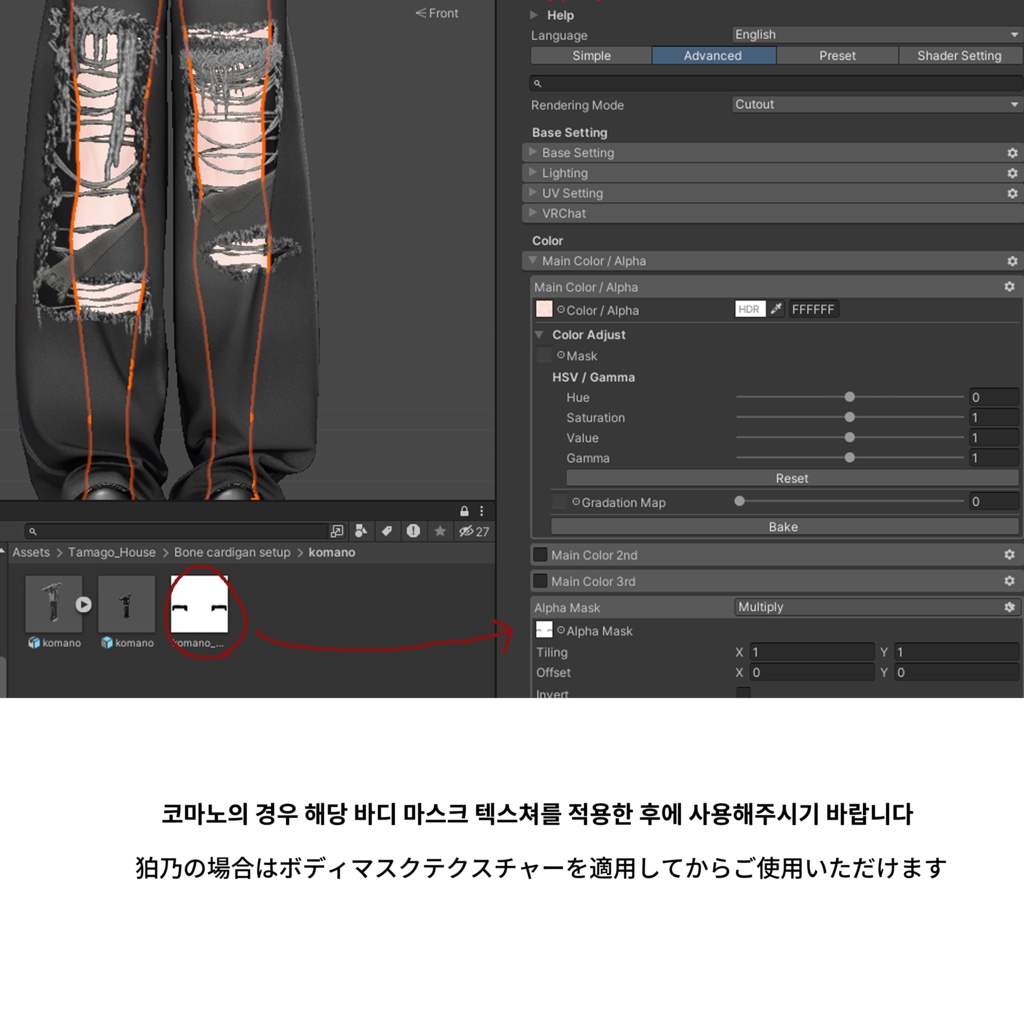Select the second komano prefab thumbnail
This screenshot has height=1024, width=1024.
127,604
